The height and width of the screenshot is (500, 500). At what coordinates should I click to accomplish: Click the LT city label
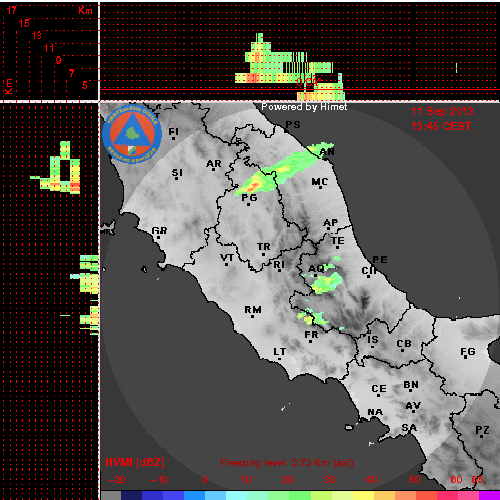pos(280,352)
